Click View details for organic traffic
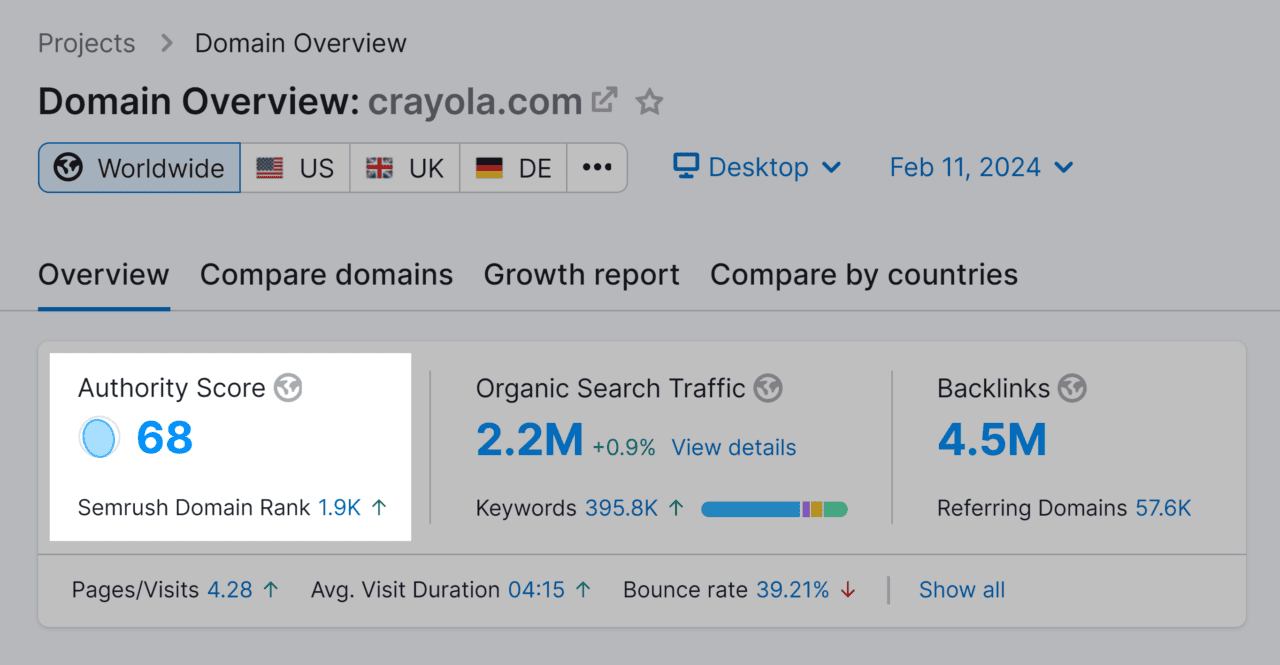The image size is (1280, 665). click(x=733, y=447)
